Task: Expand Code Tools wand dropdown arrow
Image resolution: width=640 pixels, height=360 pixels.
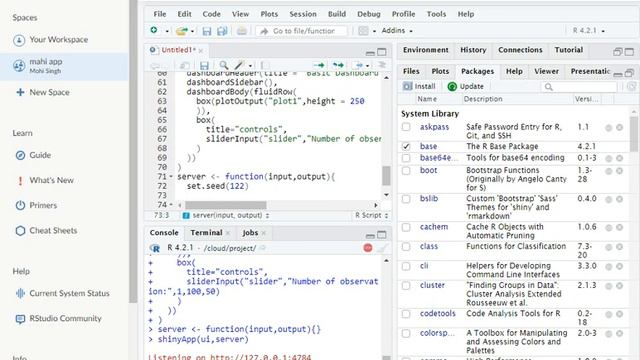Action: click(x=250, y=66)
